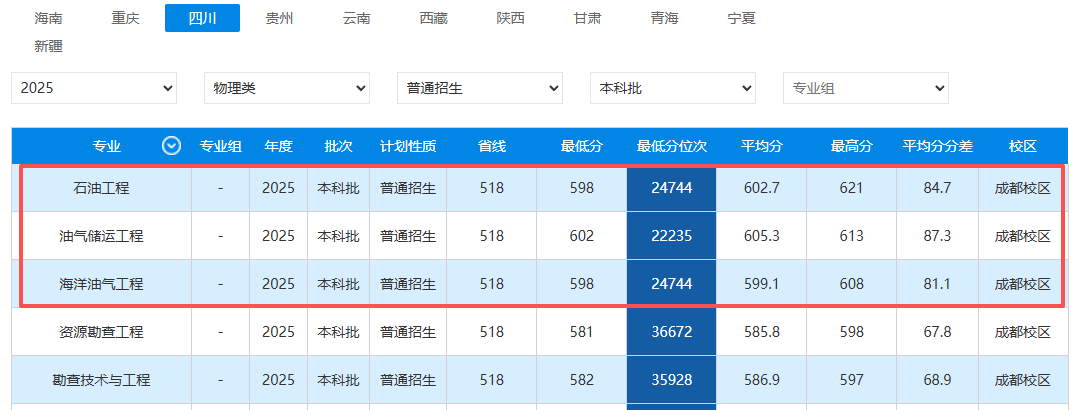Click the 油气储运工程 major name
This screenshot has width=1088, height=410.
pos(101,236)
